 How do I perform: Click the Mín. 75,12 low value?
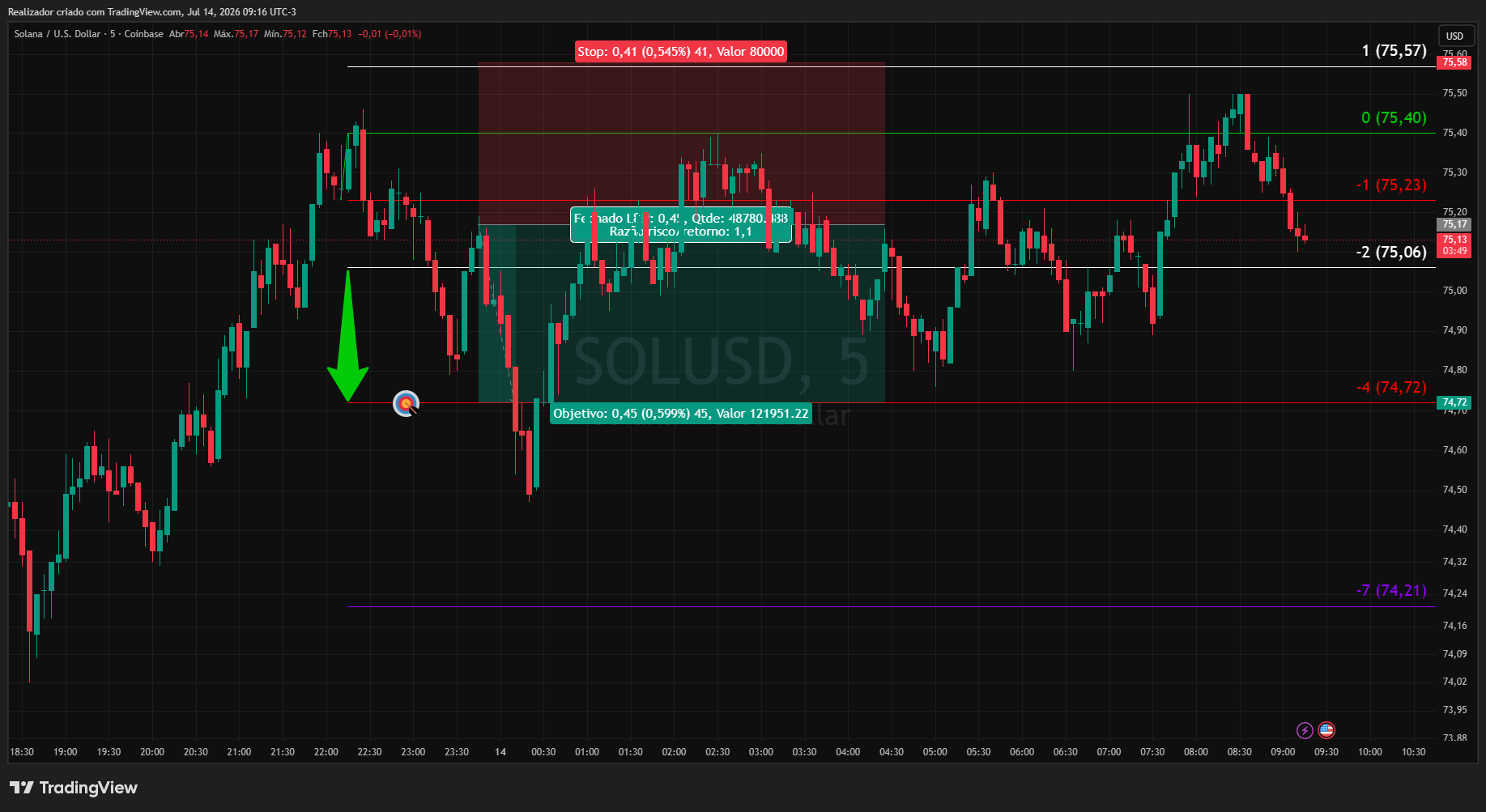coord(285,34)
